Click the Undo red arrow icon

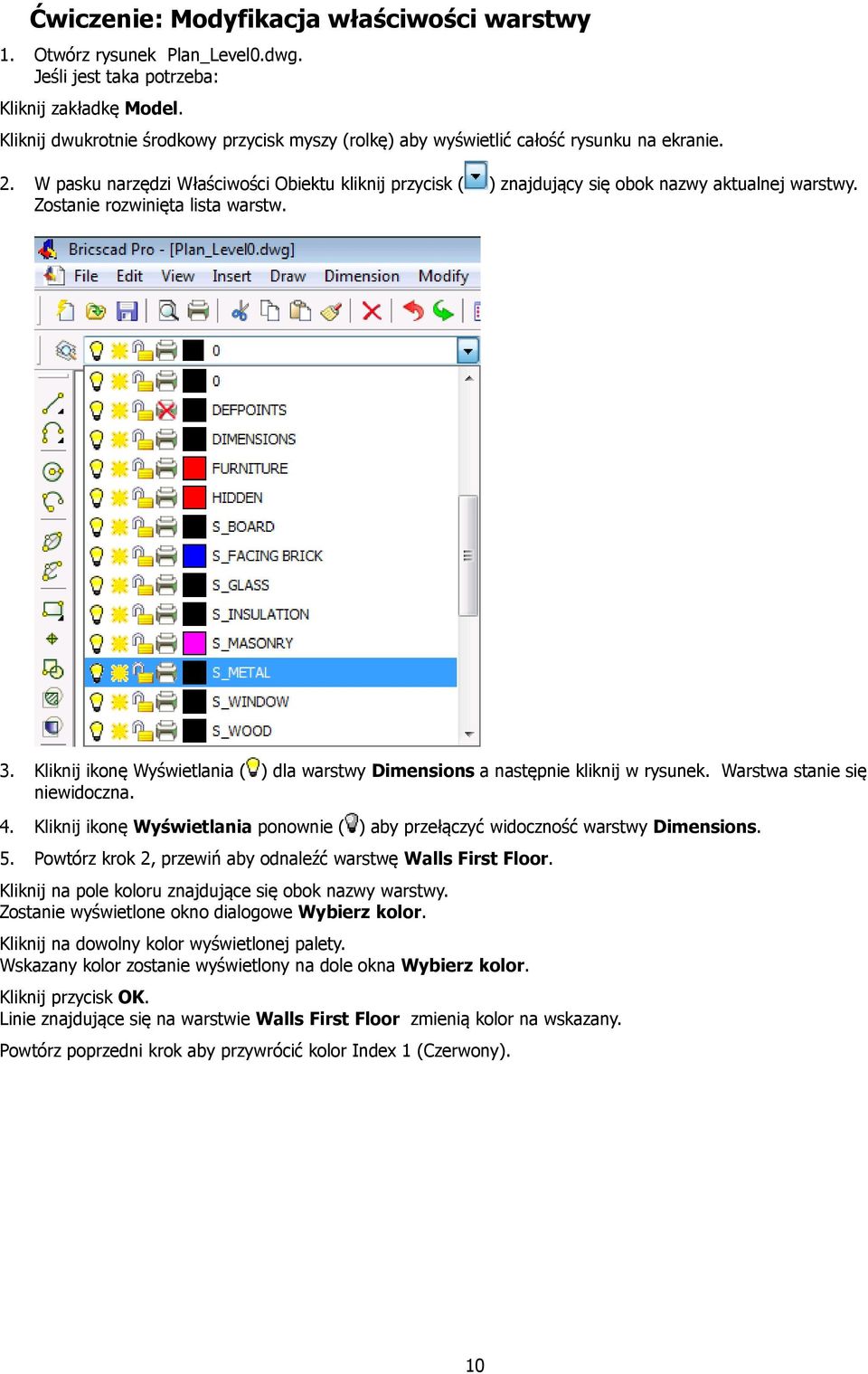pyautogui.click(x=413, y=311)
